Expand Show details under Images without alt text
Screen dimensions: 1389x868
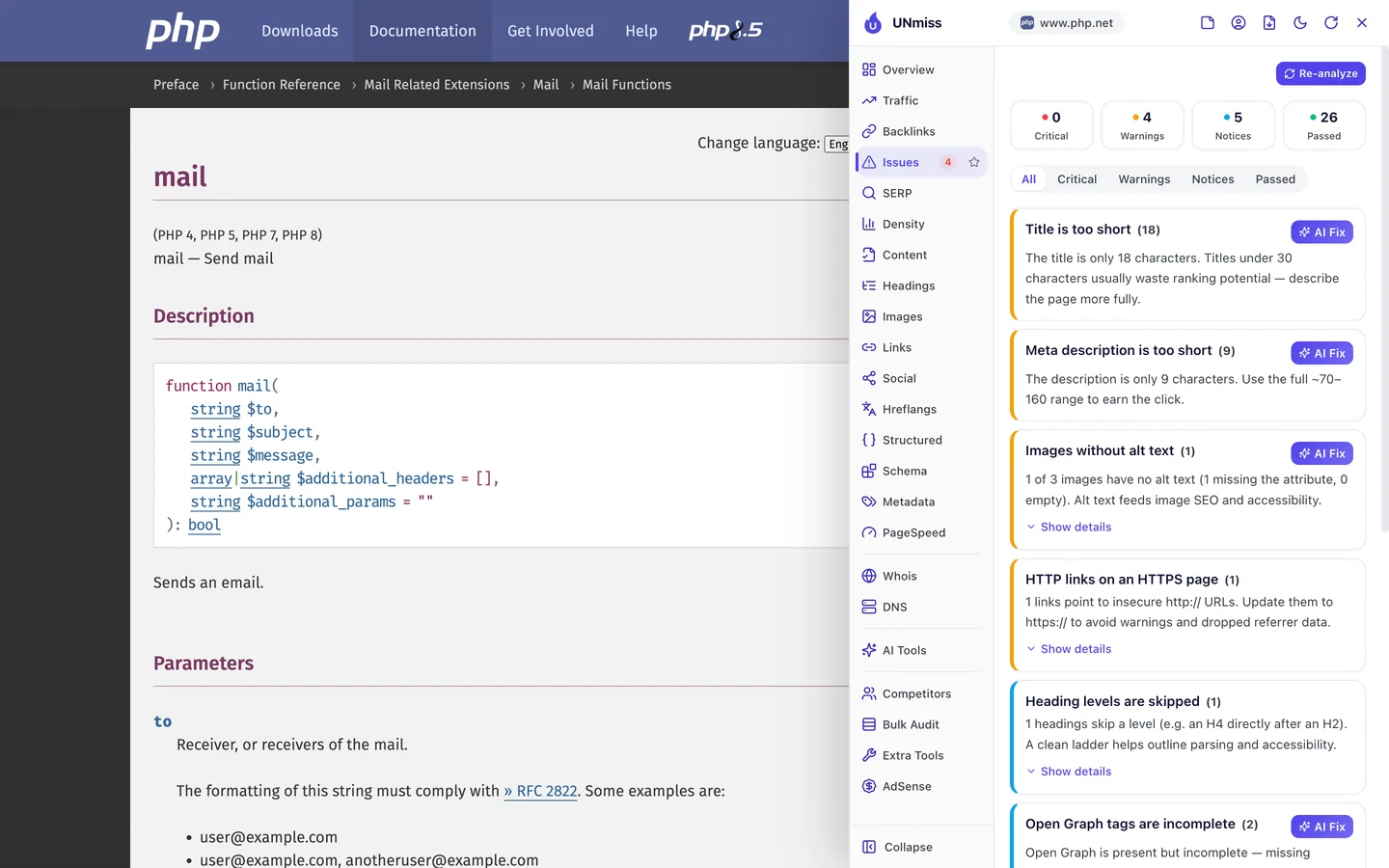(x=1069, y=527)
